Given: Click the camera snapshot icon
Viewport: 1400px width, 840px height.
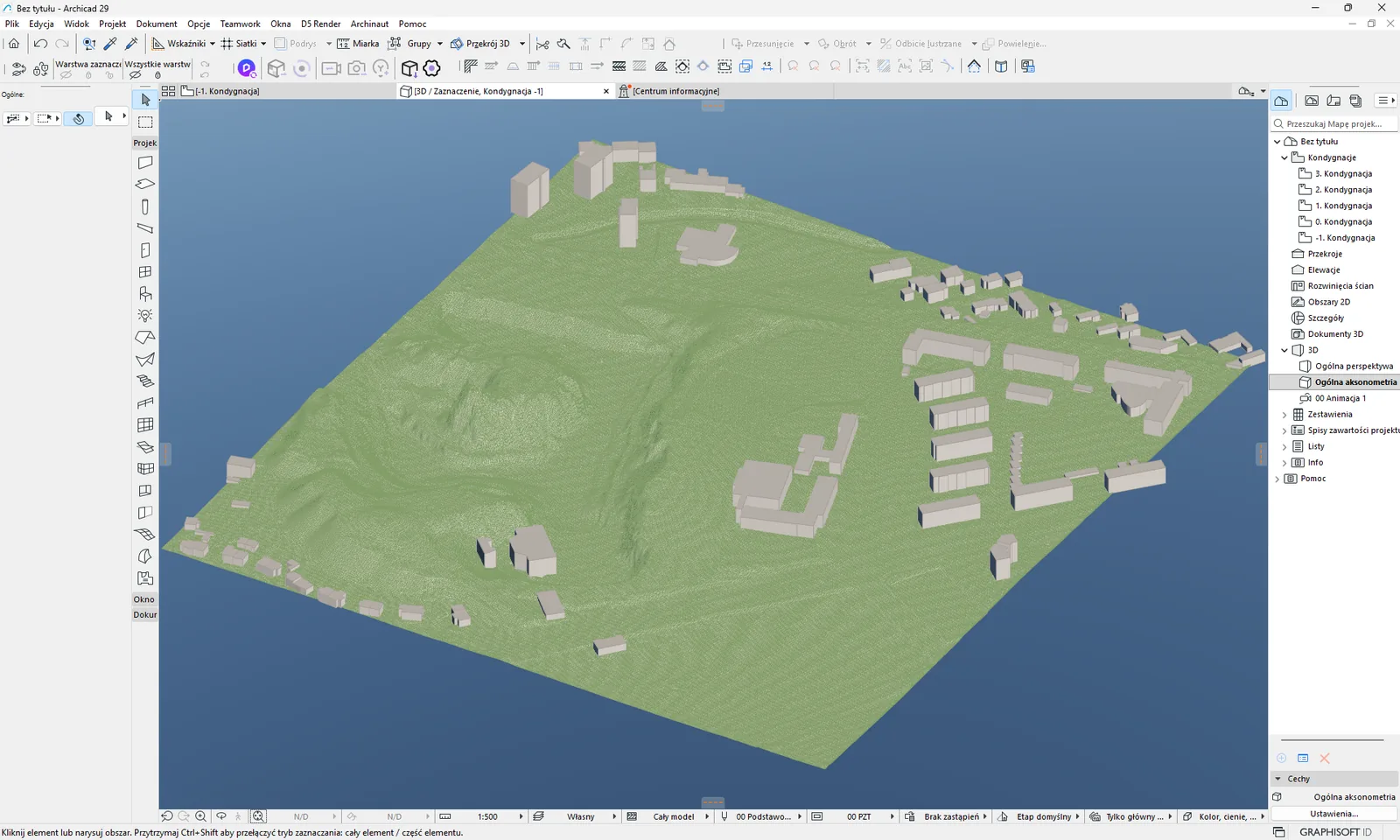Looking at the screenshot, I should (356, 67).
